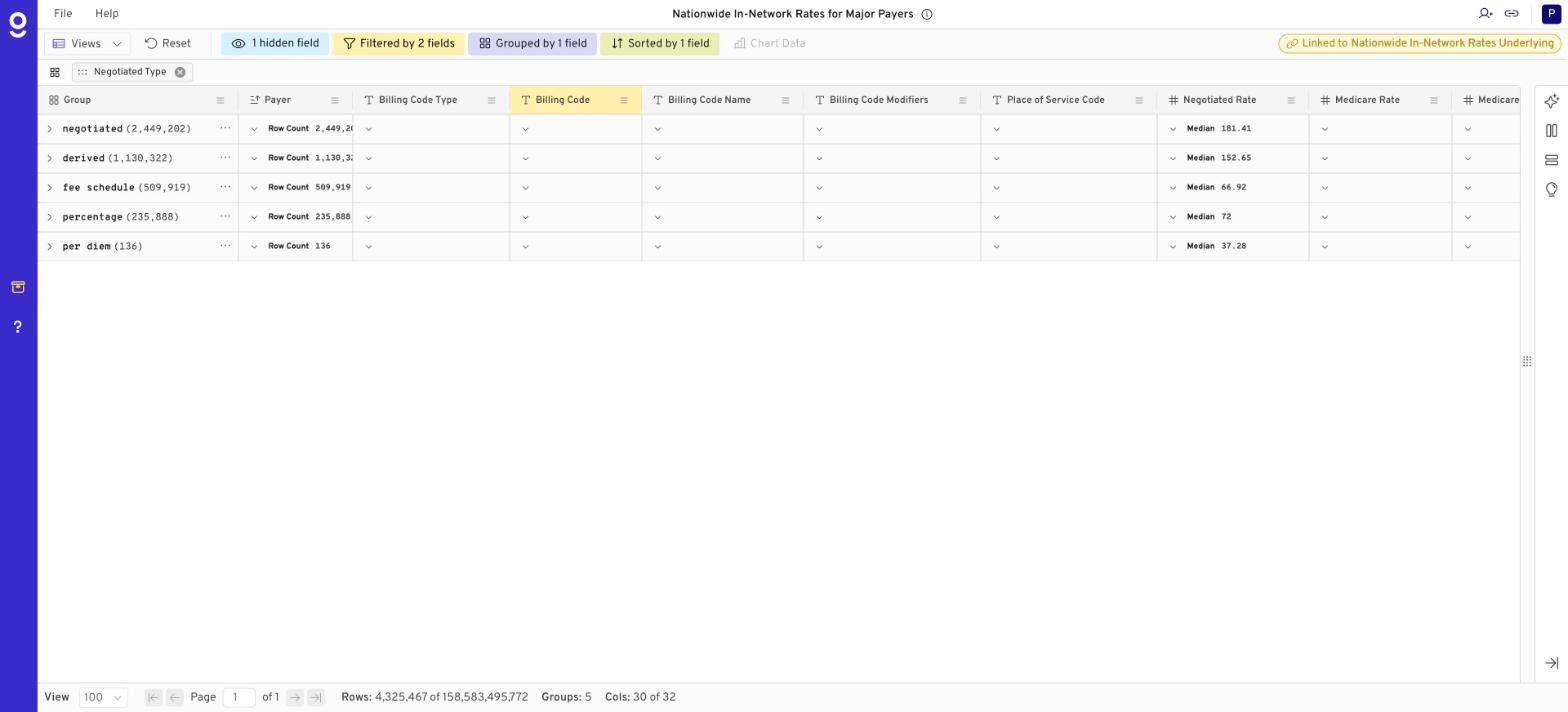The image size is (1568, 712).
Task: Open Place of Service Code column menu
Action: coord(1138,100)
